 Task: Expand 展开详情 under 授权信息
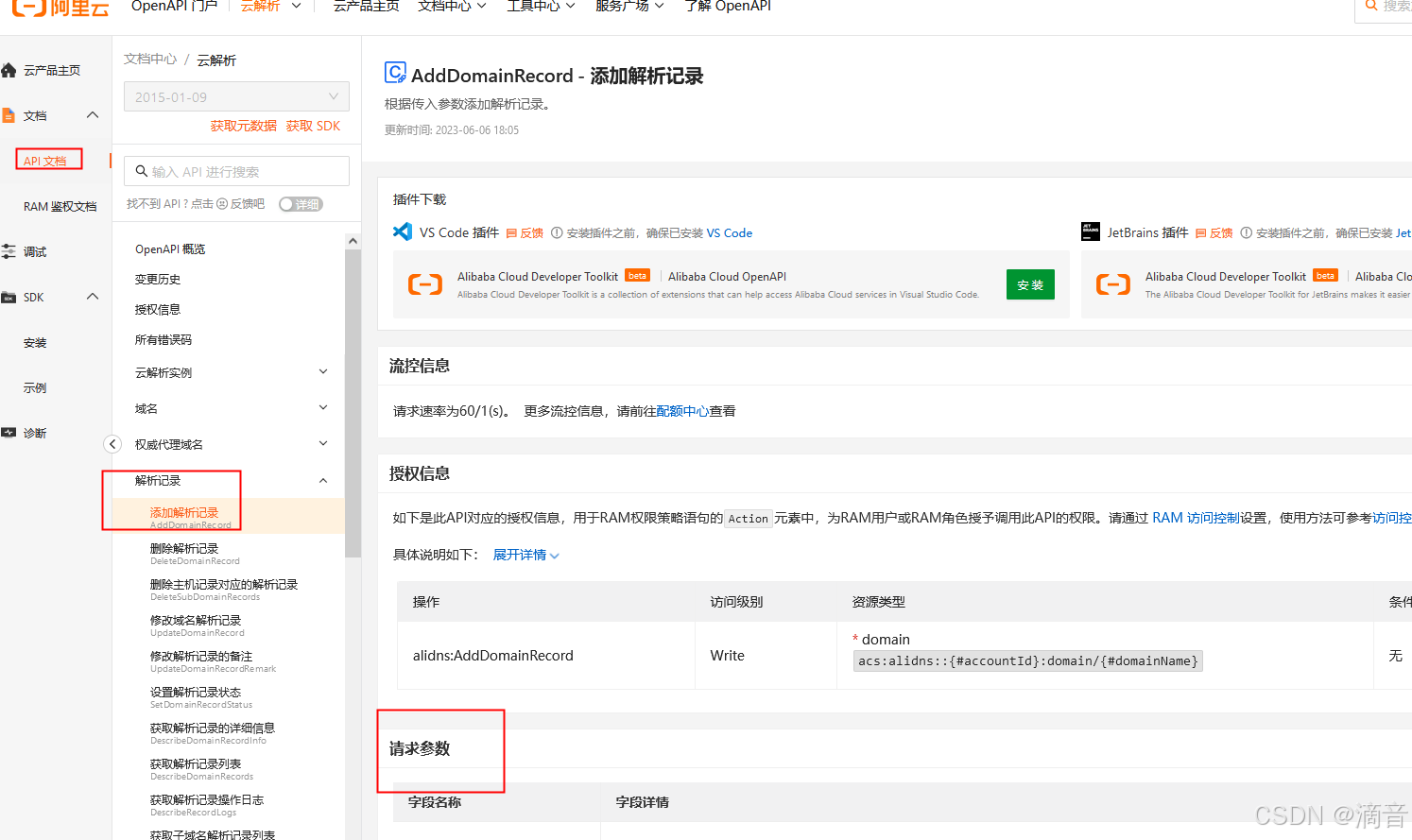518,555
